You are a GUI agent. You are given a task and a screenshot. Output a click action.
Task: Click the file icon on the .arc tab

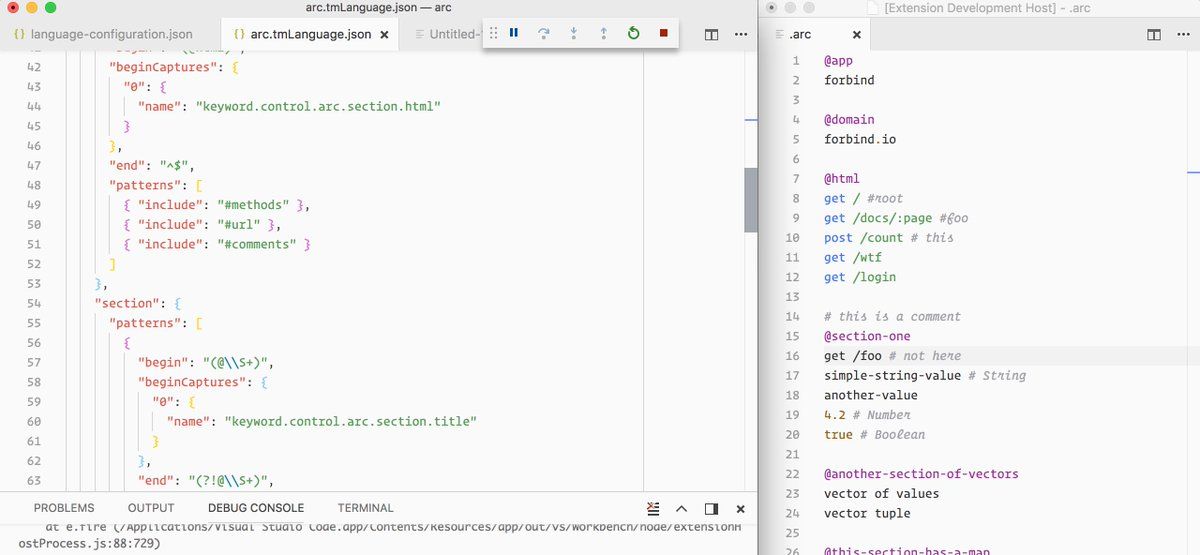781,34
